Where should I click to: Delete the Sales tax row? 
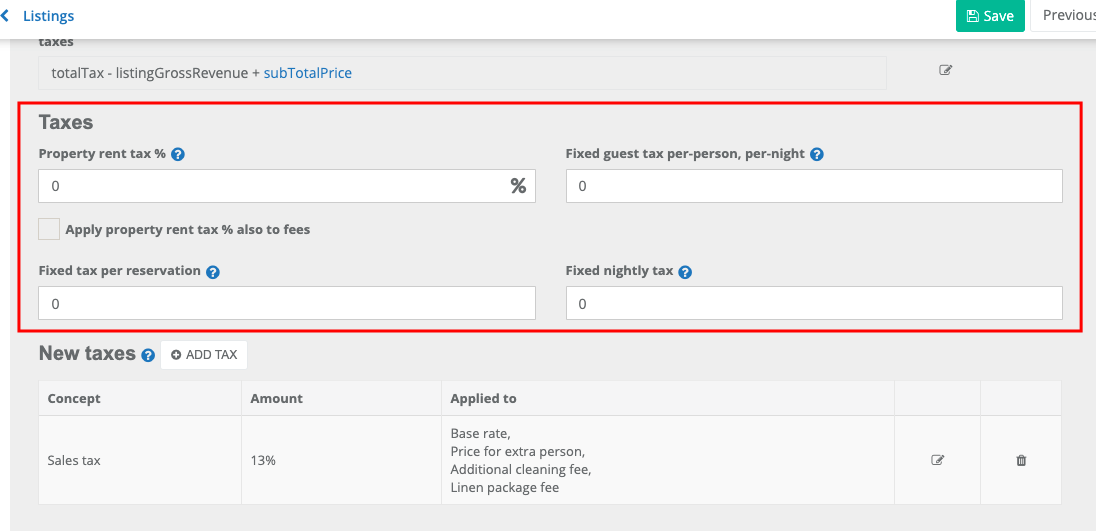1021,460
